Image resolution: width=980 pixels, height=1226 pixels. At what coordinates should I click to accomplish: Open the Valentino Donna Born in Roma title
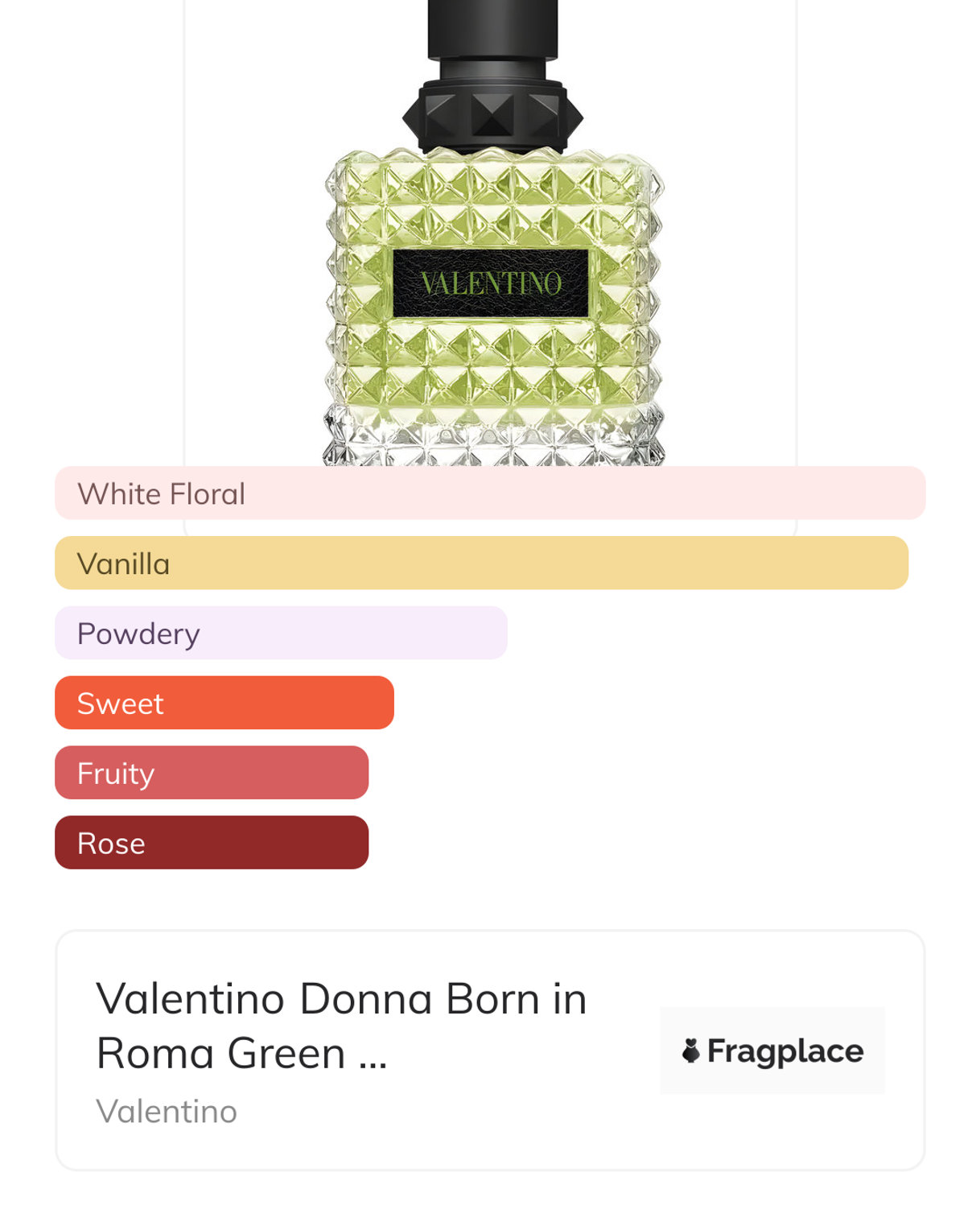[341, 1000]
